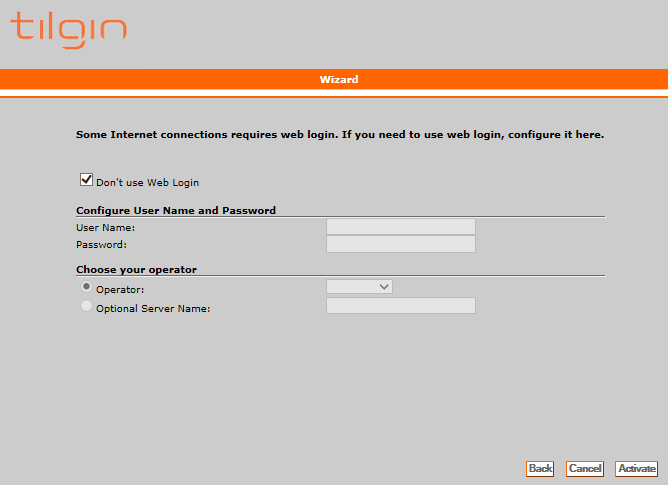Click the Activate button
The width and height of the screenshot is (668, 485).
click(636, 469)
